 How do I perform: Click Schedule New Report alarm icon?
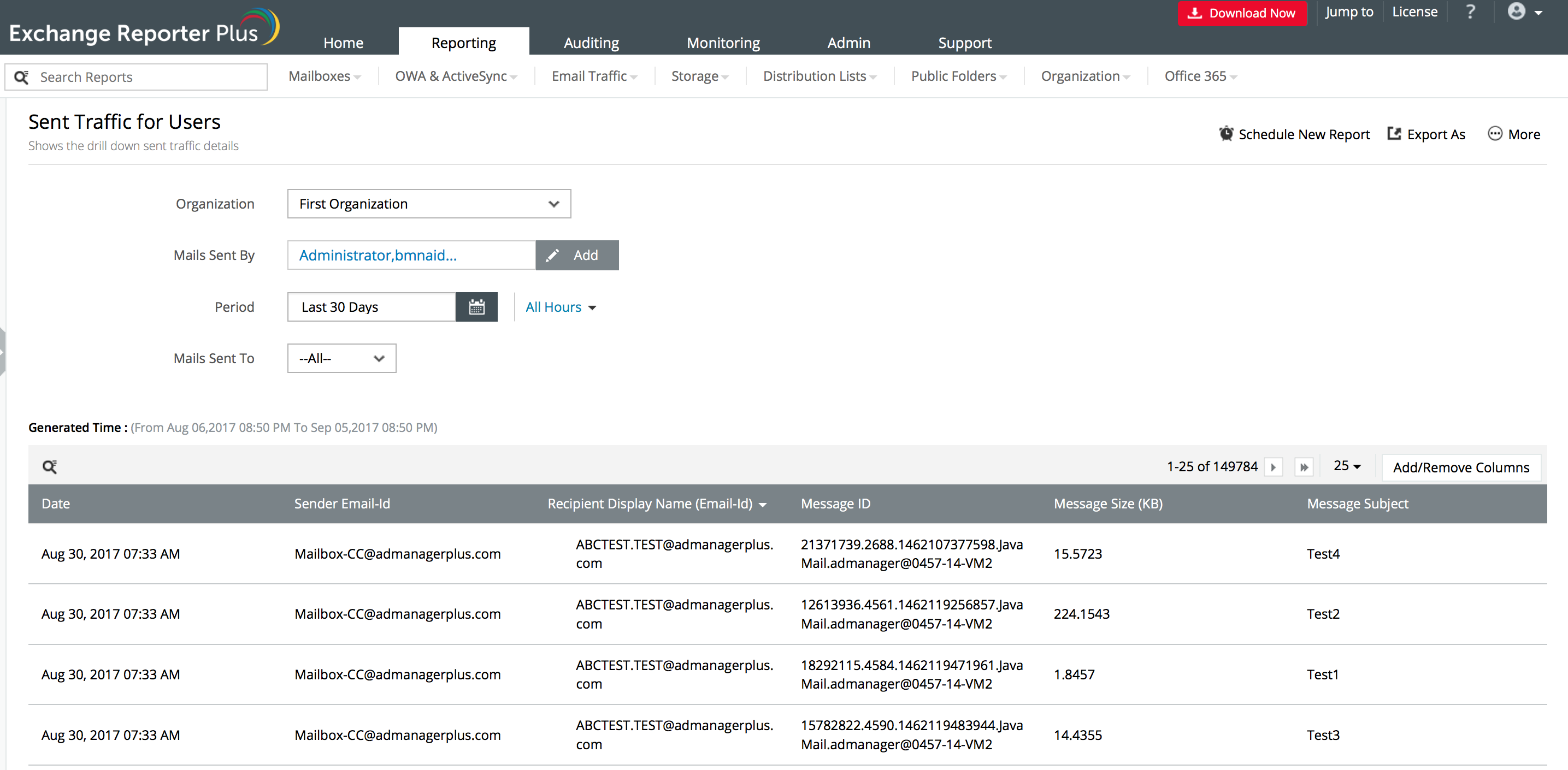tap(1226, 134)
